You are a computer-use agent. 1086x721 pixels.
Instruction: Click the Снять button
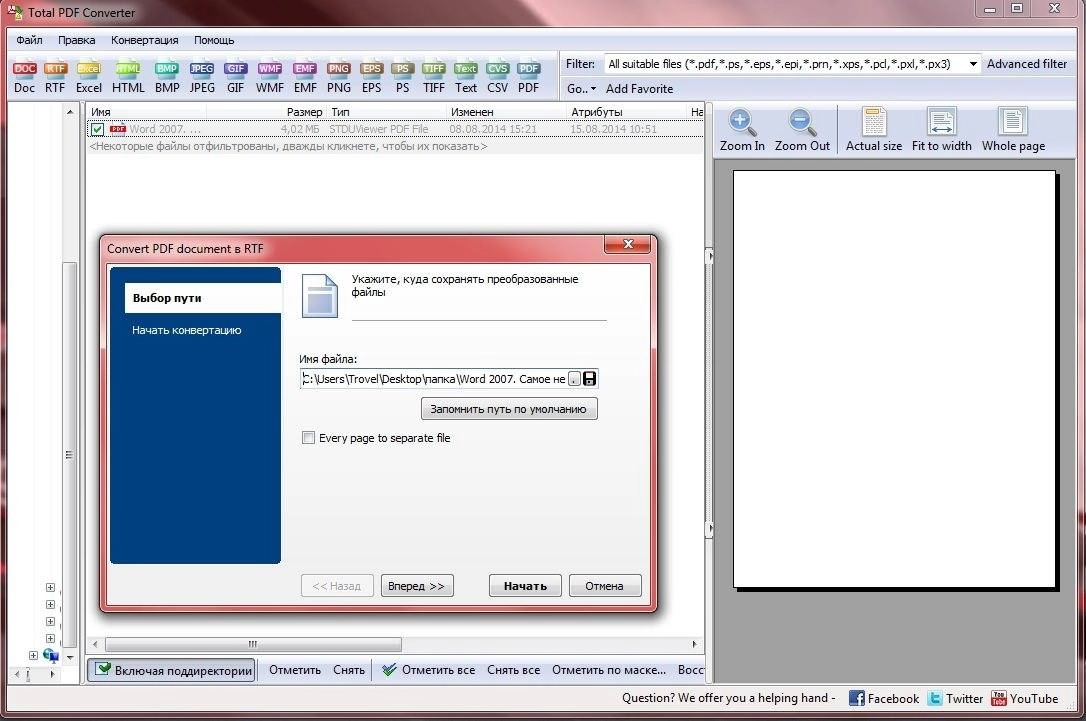(x=349, y=670)
